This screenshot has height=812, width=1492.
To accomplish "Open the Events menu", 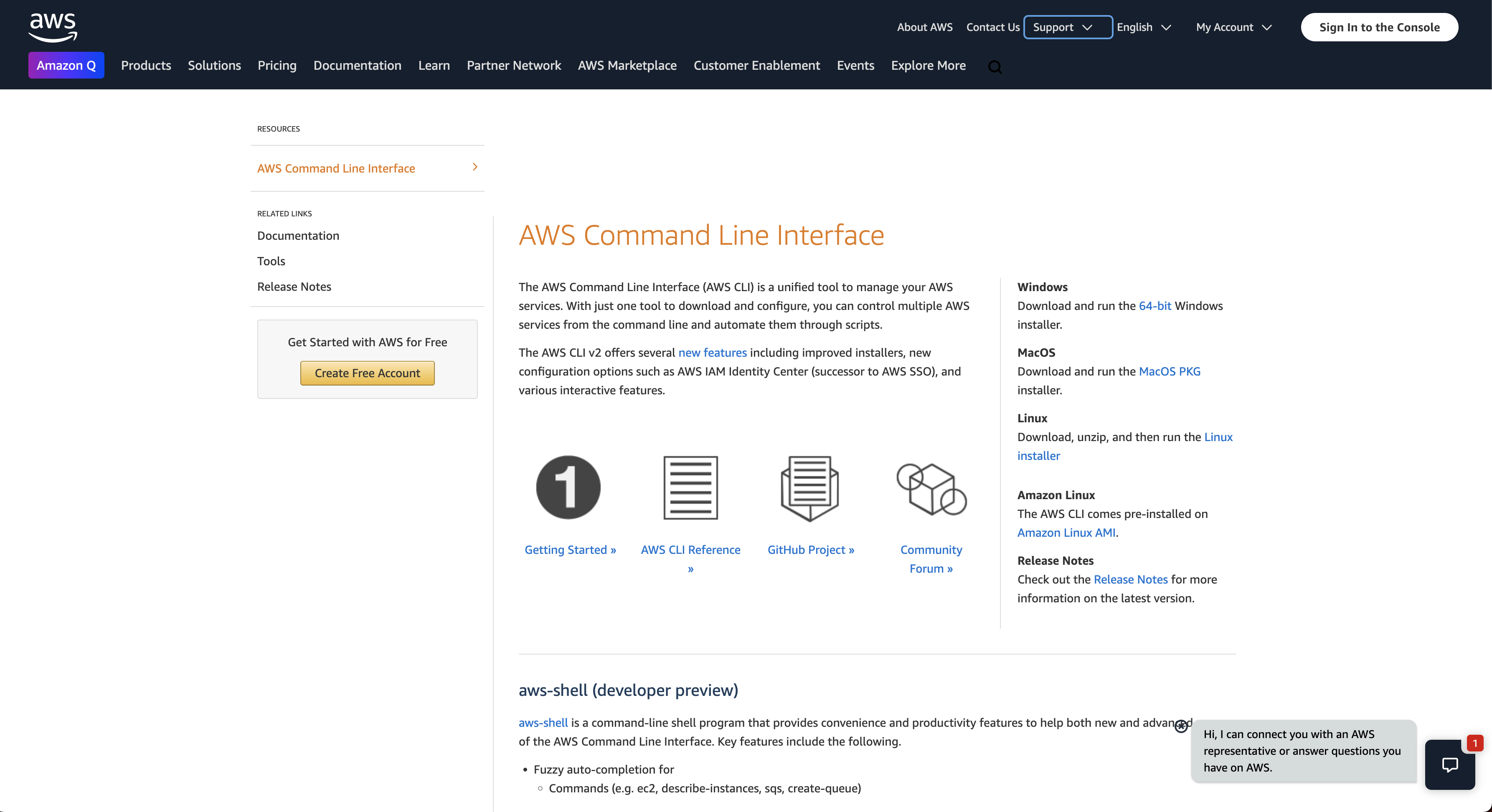I will [855, 66].
